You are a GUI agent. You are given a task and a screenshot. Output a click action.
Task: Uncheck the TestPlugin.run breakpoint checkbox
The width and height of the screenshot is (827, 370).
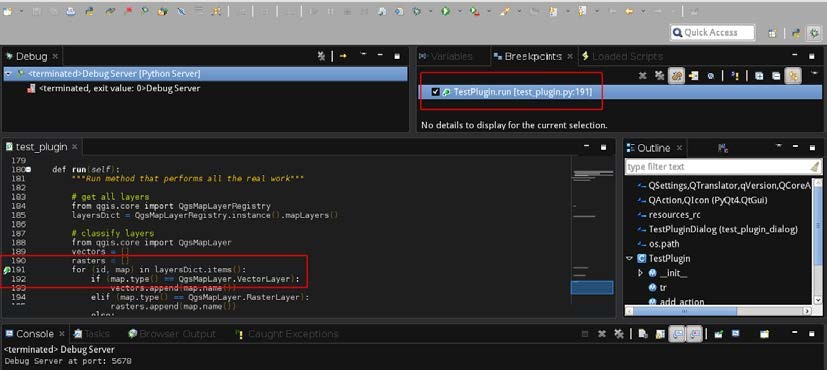(x=435, y=92)
